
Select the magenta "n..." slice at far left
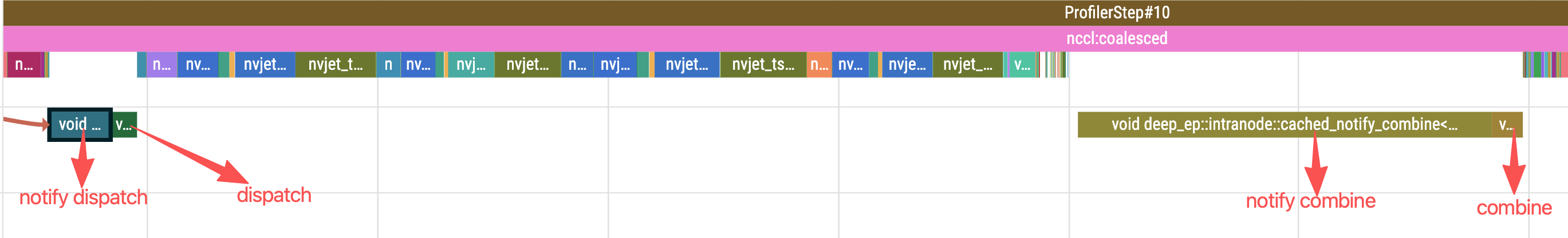point(23,65)
